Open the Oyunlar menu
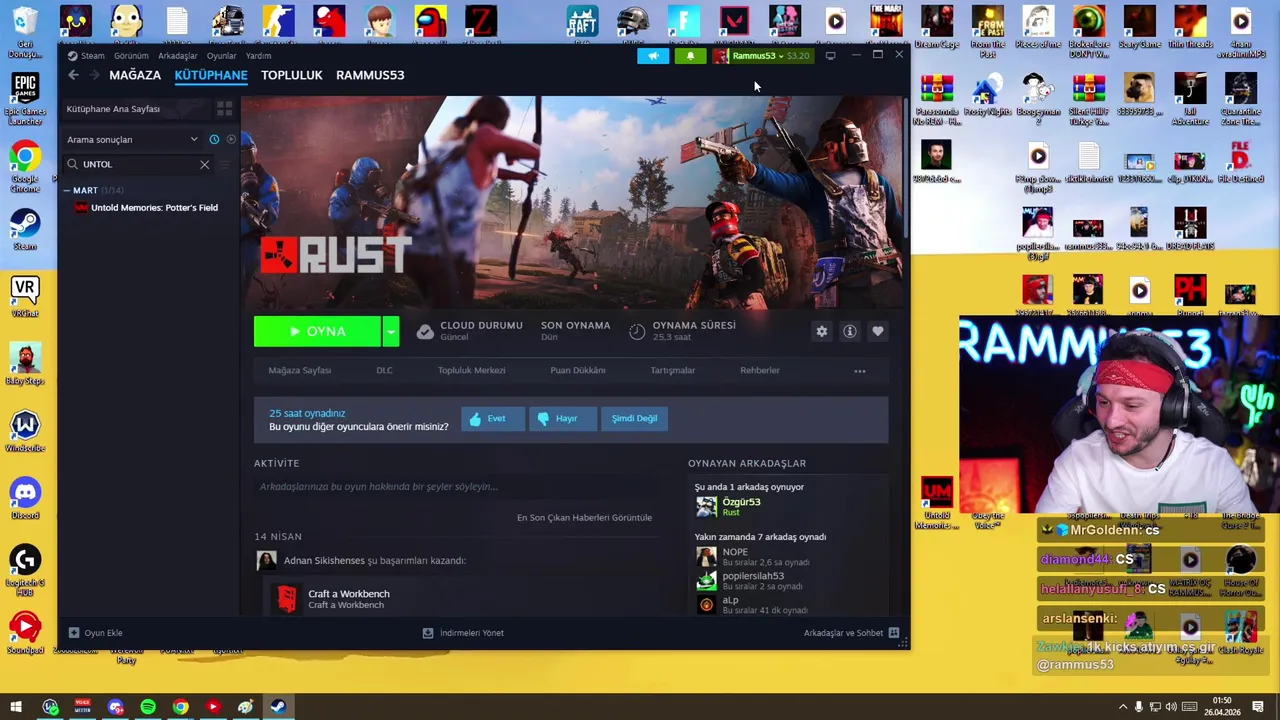1280x720 pixels. (x=221, y=56)
